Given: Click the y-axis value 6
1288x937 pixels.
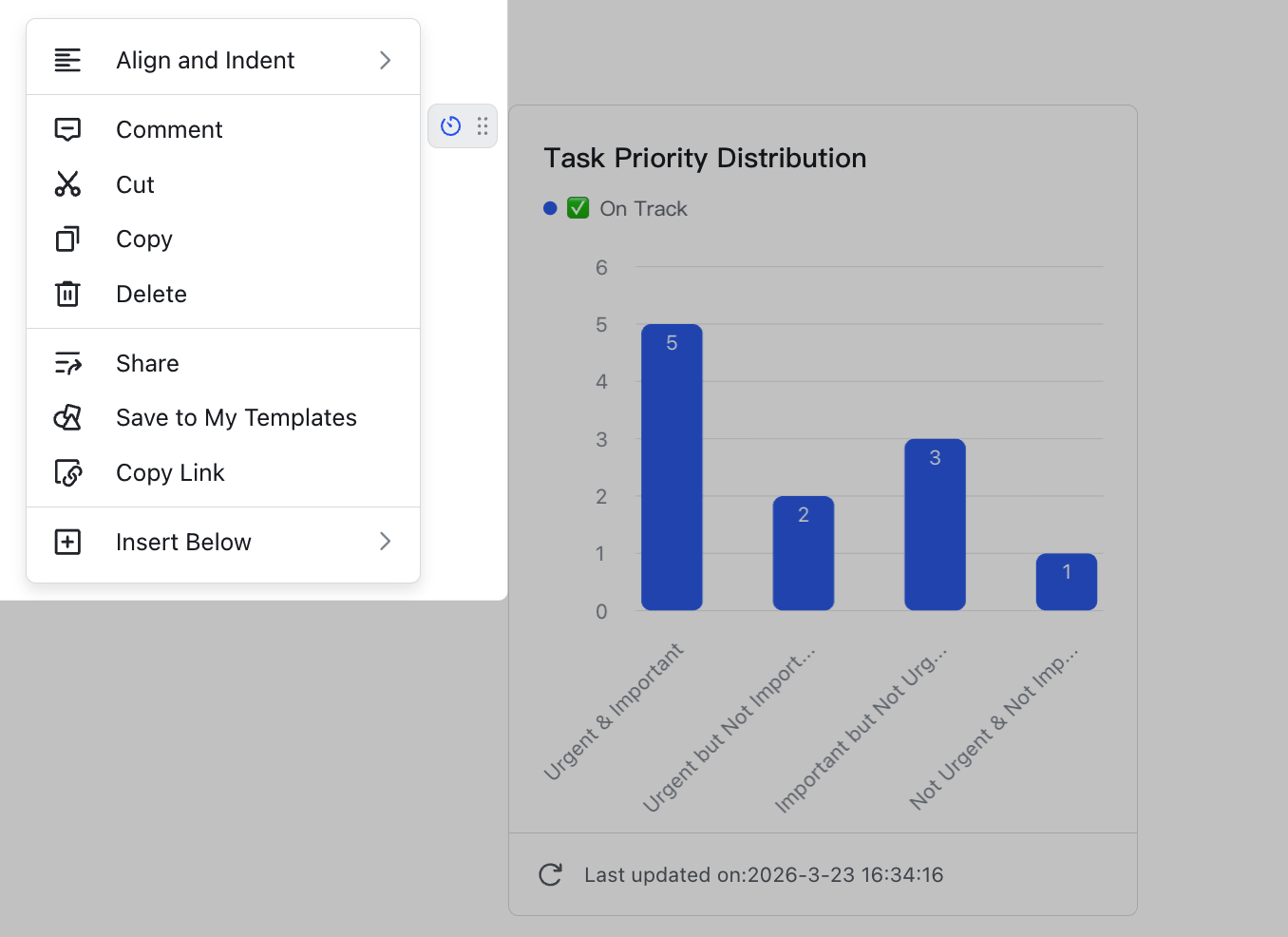Looking at the screenshot, I should coord(601,267).
